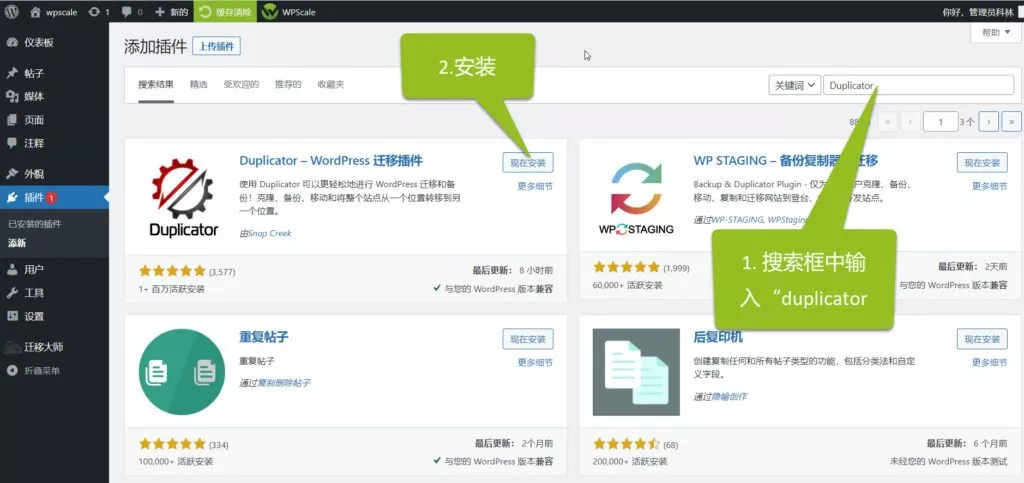
Task: Go to next results page
Action: (x=989, y=121)
